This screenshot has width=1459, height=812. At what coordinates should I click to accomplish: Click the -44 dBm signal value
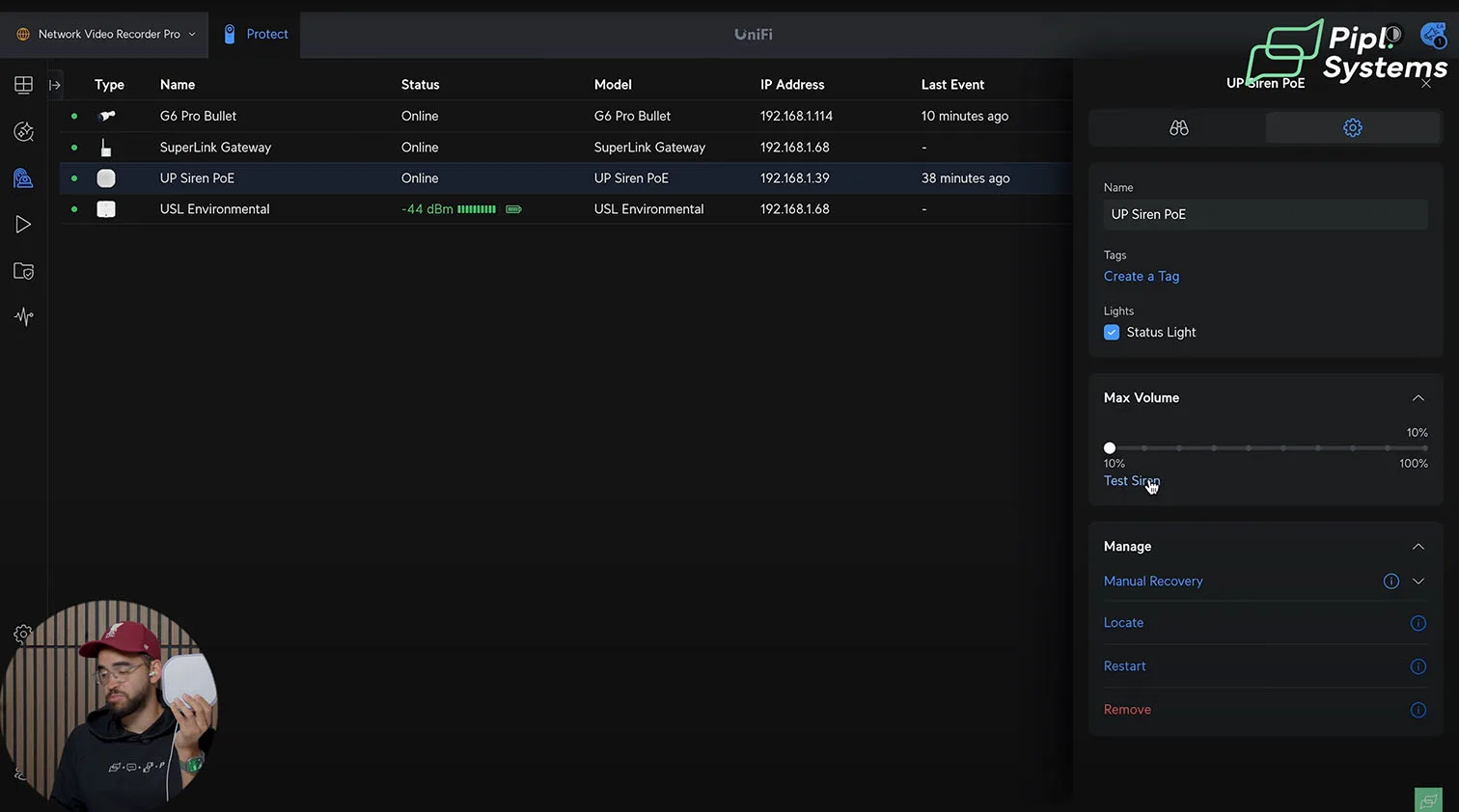click(427, 209)
